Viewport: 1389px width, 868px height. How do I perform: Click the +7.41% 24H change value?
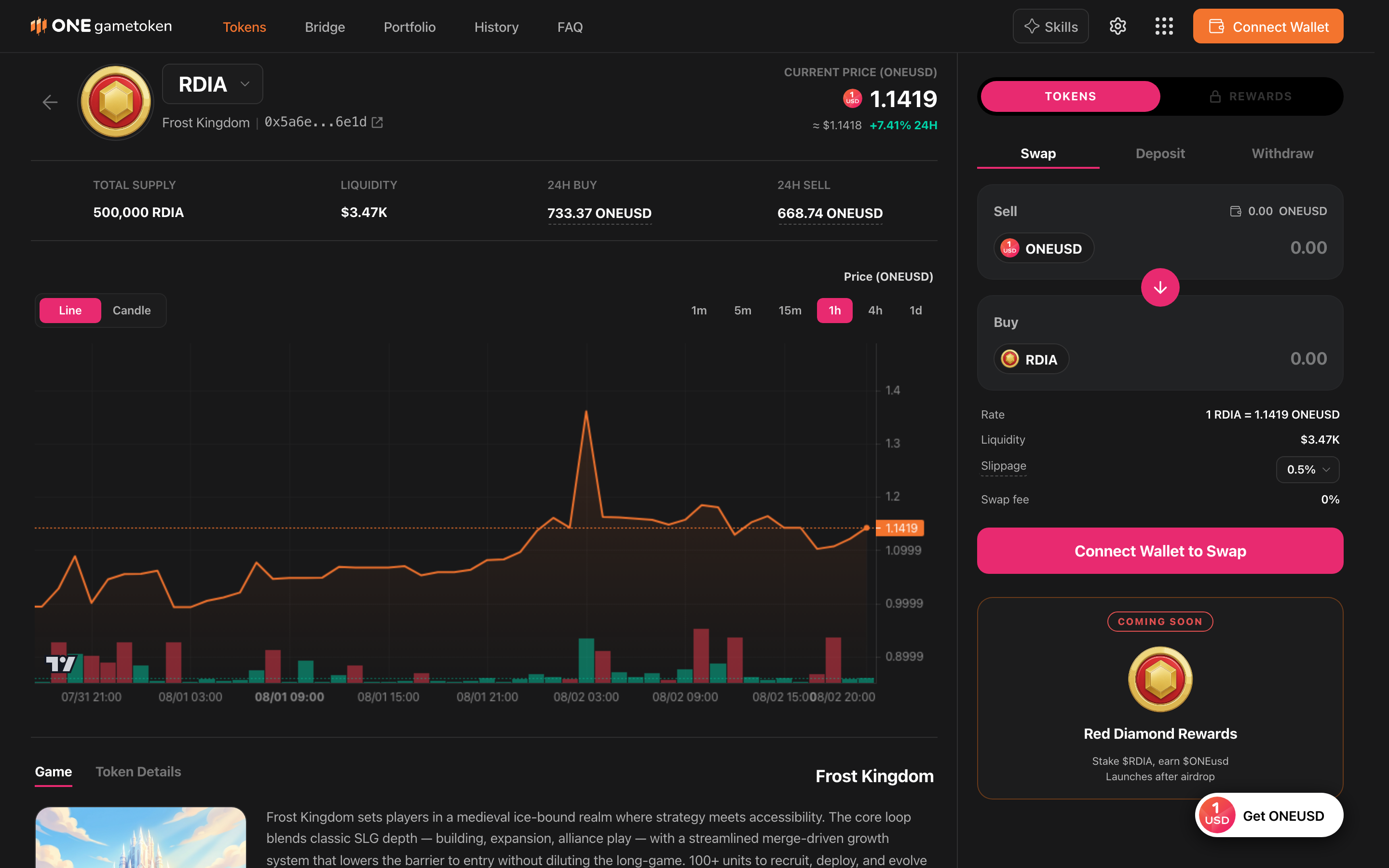coord(903,125)
